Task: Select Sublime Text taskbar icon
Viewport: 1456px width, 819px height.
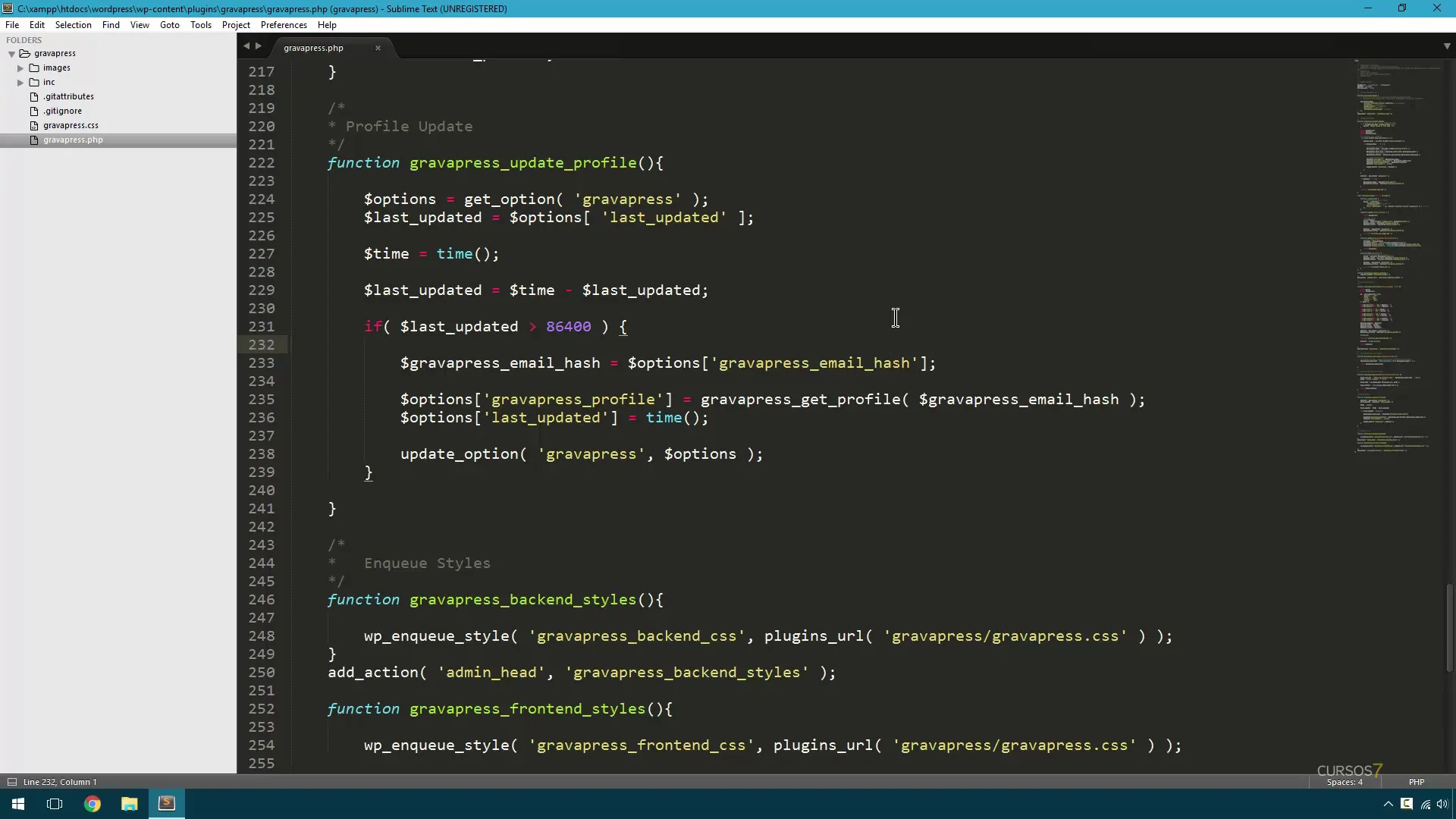Action: click(x=167, y=804)
